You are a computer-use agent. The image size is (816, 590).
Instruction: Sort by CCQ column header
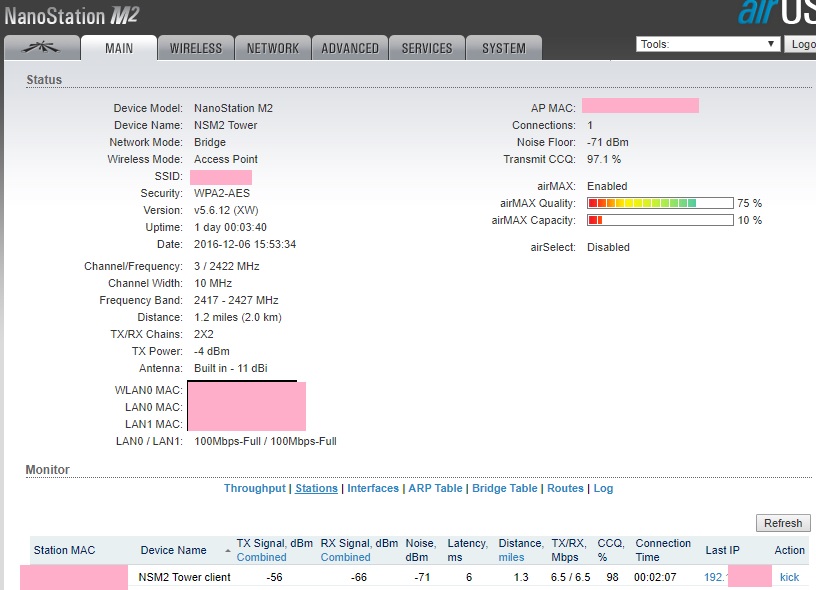click(x=610, y=550)
